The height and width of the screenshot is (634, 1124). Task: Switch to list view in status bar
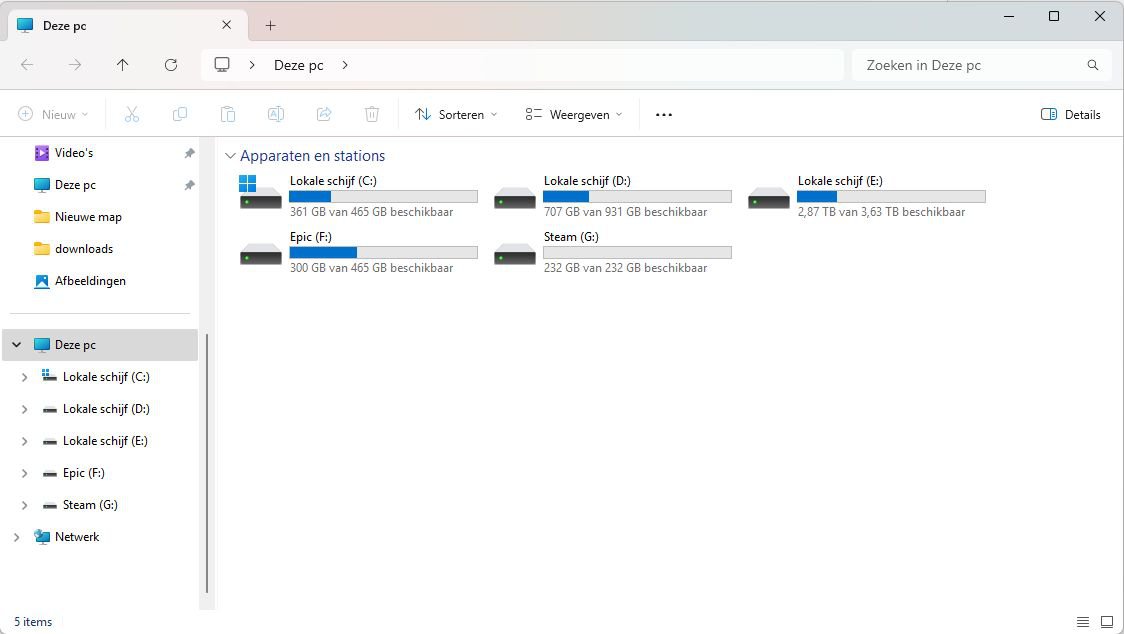coord(1082,622)
